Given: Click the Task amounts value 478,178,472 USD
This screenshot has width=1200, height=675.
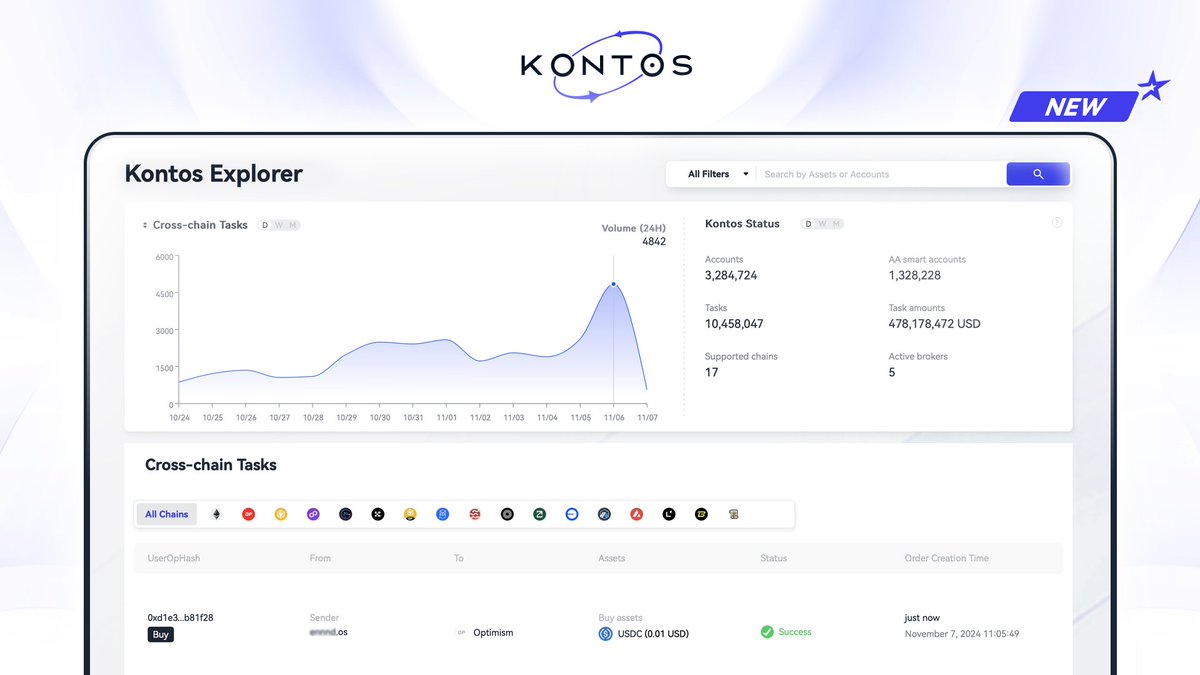Looking at the screenshot, I should point(935,324).
